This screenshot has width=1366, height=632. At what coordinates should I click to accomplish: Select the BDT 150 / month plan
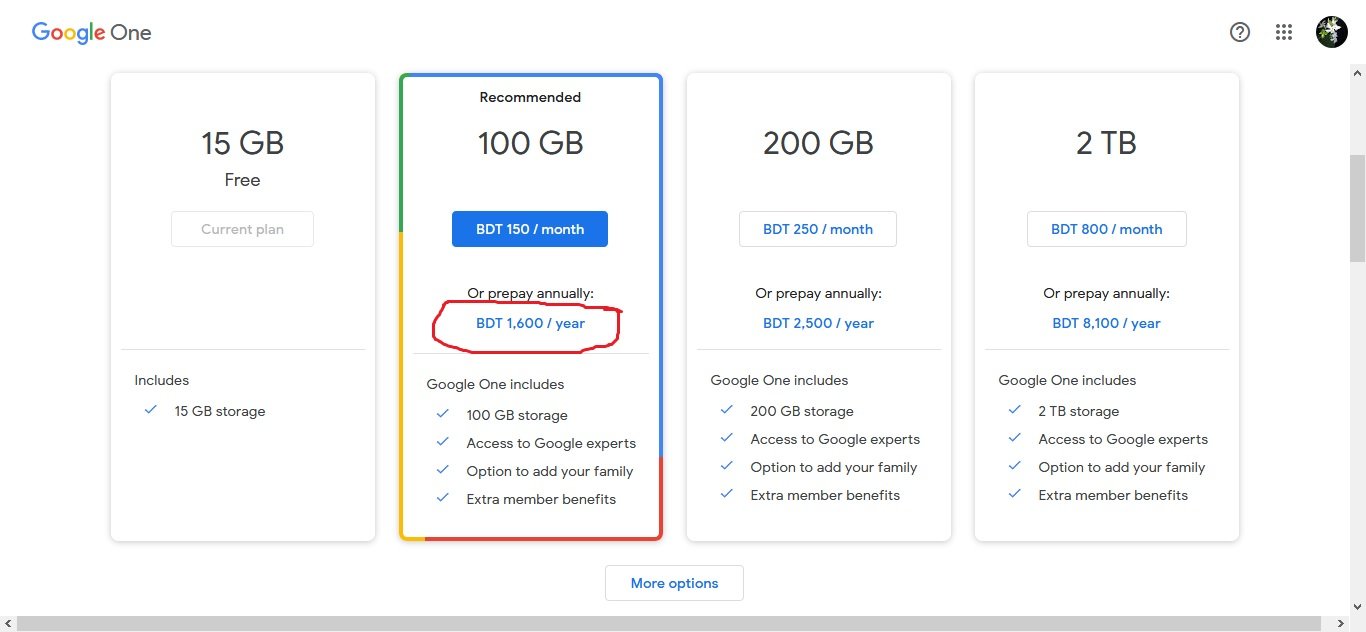529,229
